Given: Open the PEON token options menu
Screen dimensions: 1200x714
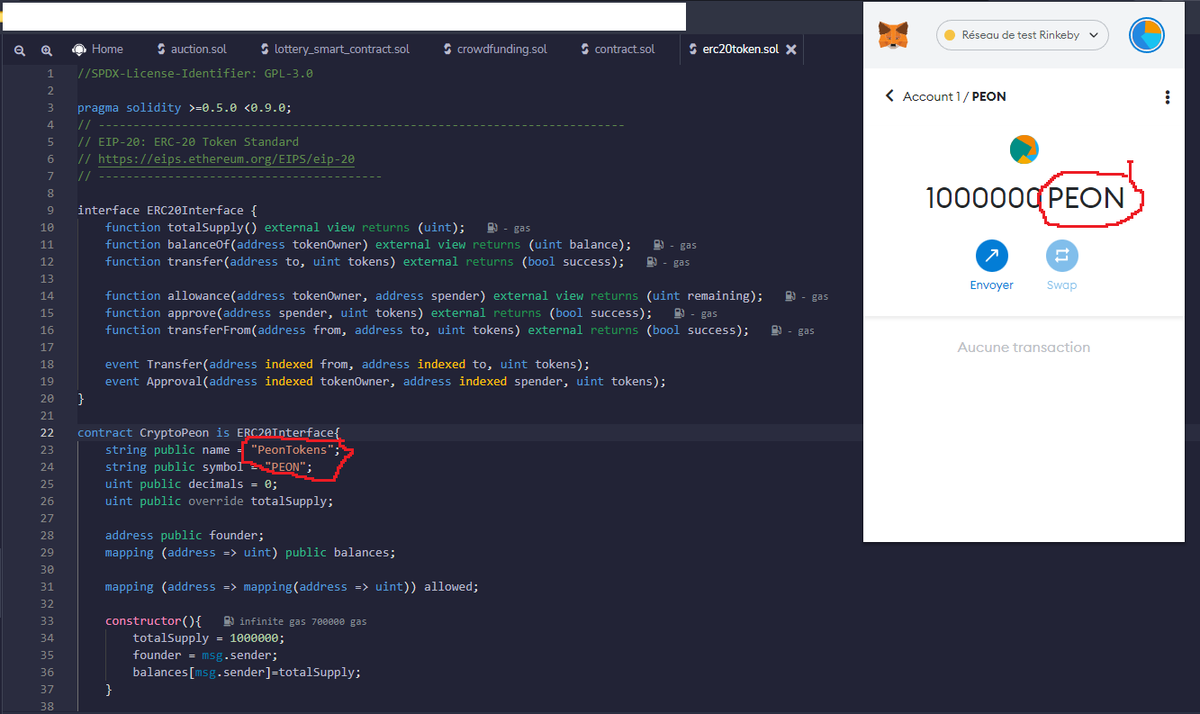Looking at the screenshot, I should coord(1167,97).
